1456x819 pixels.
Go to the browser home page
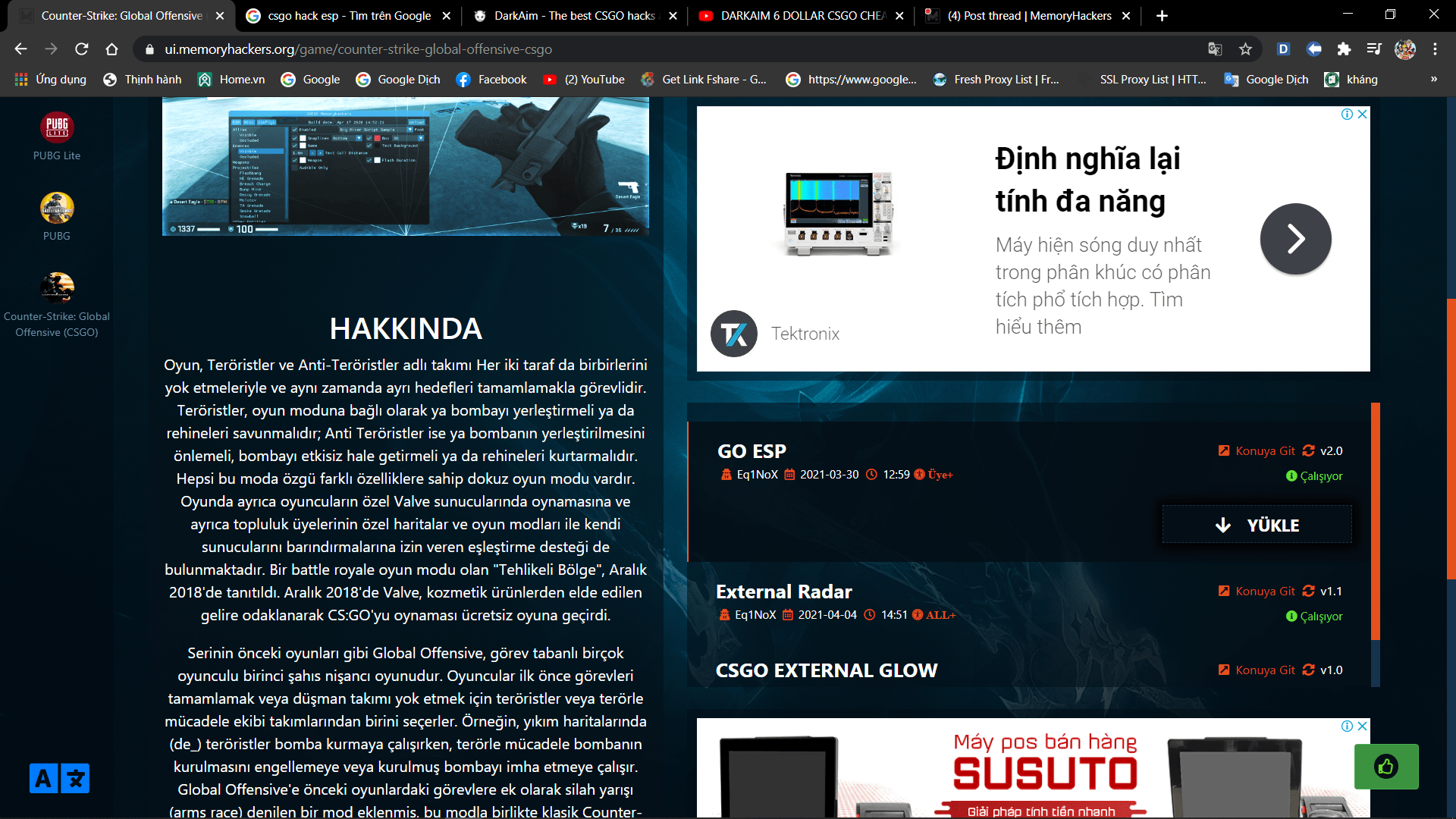coord(111,49)
